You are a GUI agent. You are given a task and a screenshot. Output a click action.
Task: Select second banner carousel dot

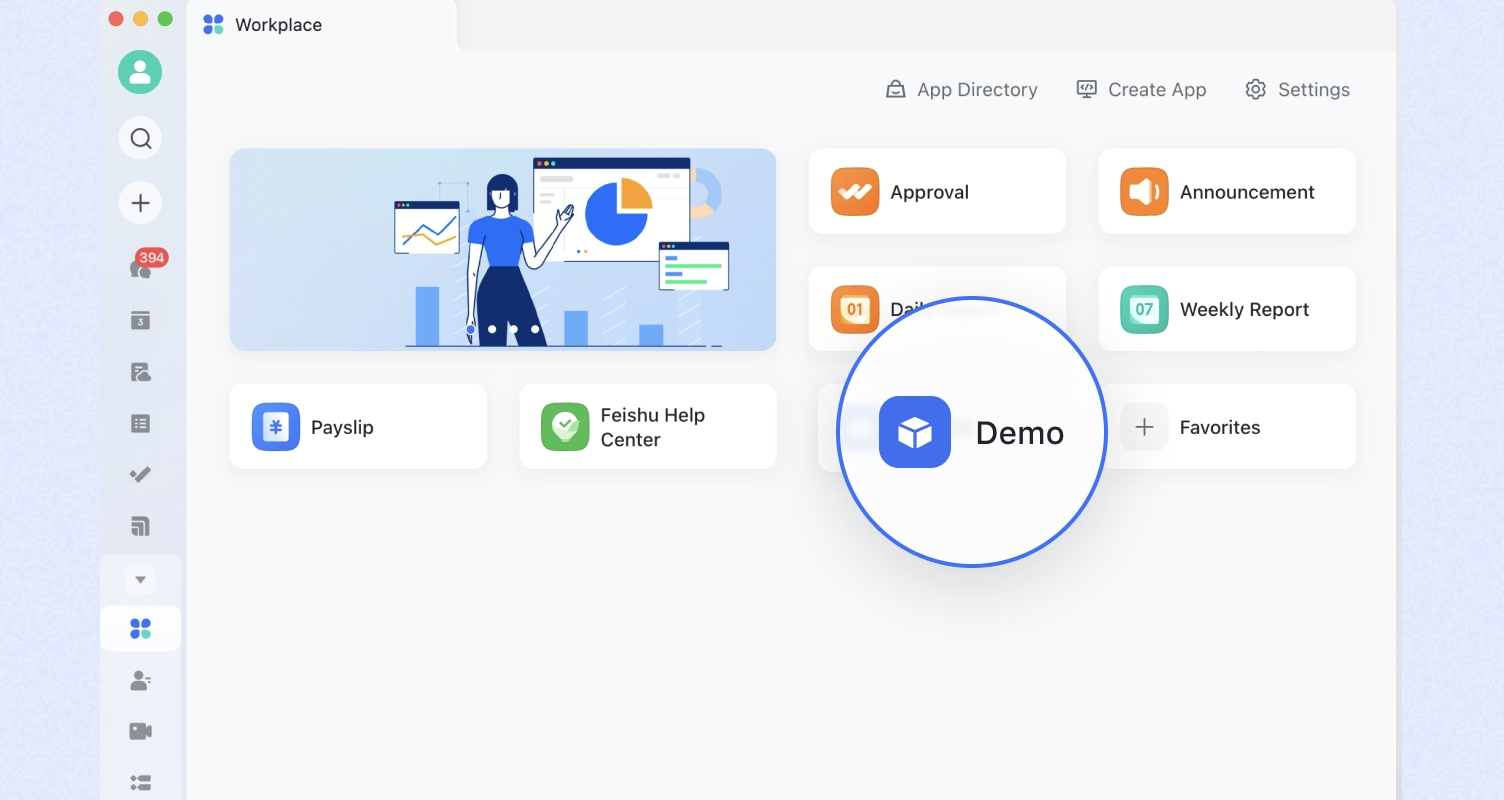coord(492,329)
